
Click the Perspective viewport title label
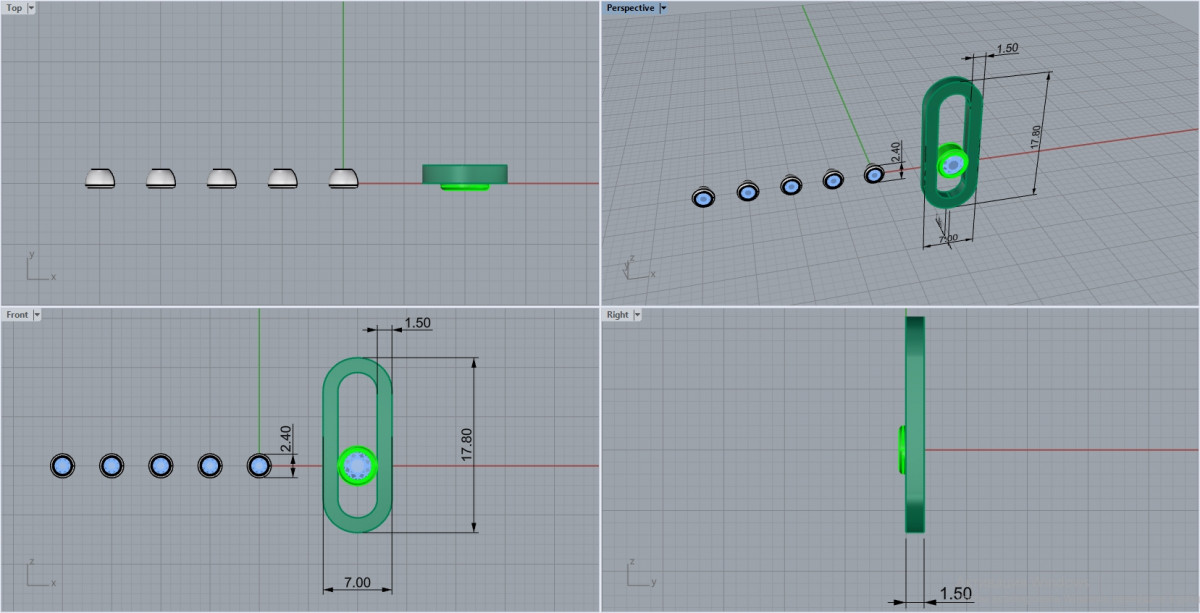point(630,8)
